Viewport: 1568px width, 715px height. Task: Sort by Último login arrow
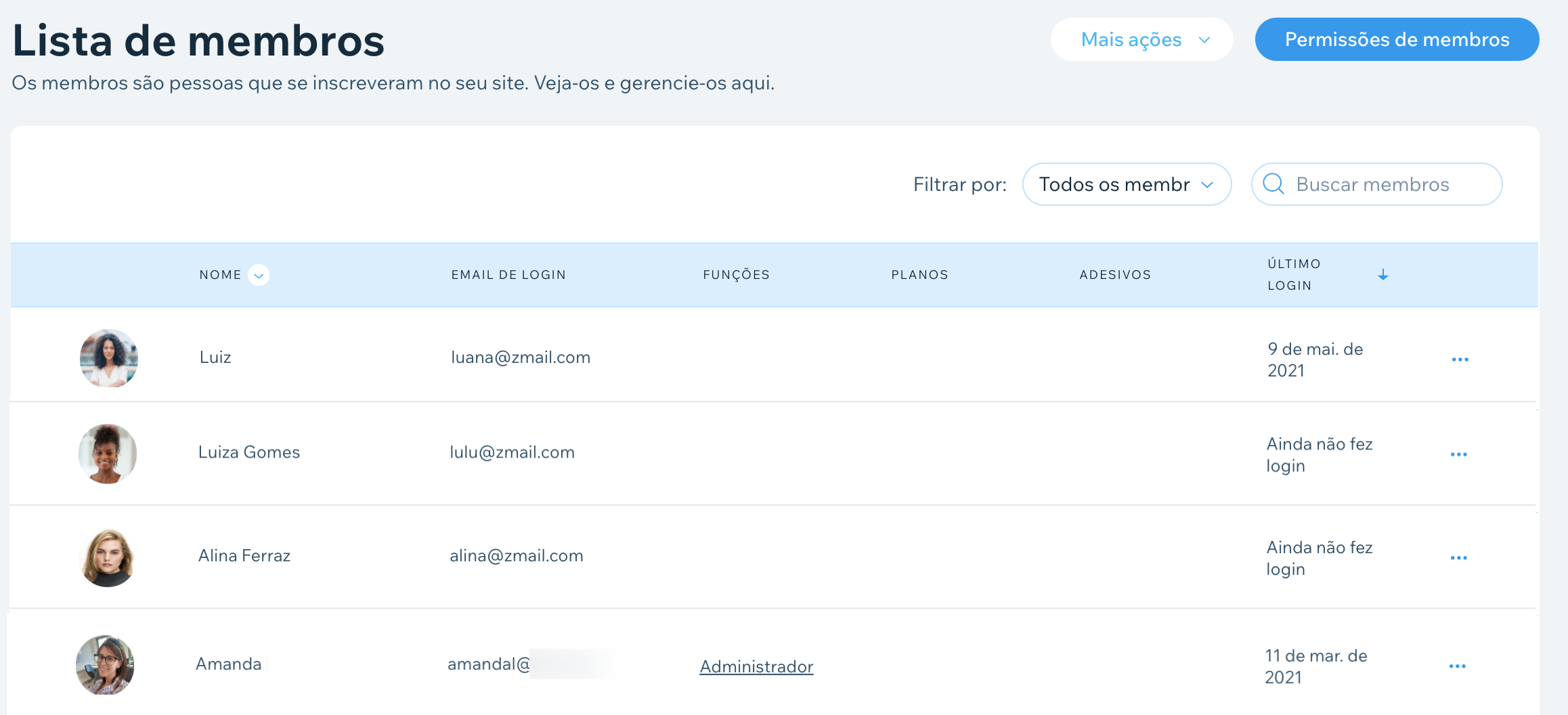(x=1383, y=275)
